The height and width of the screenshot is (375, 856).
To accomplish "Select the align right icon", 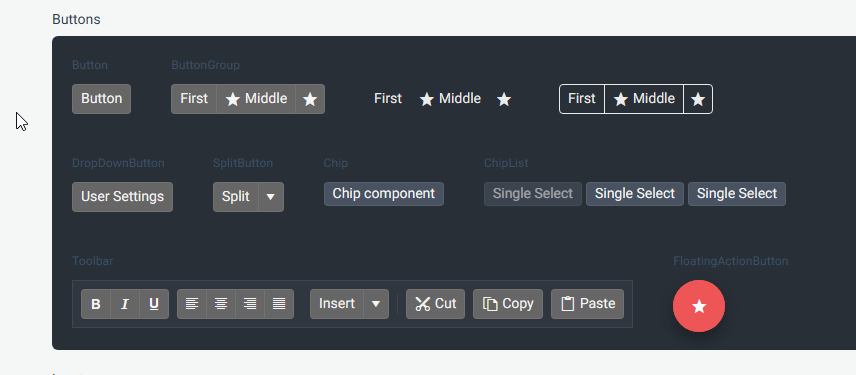I will click(250, 304).
